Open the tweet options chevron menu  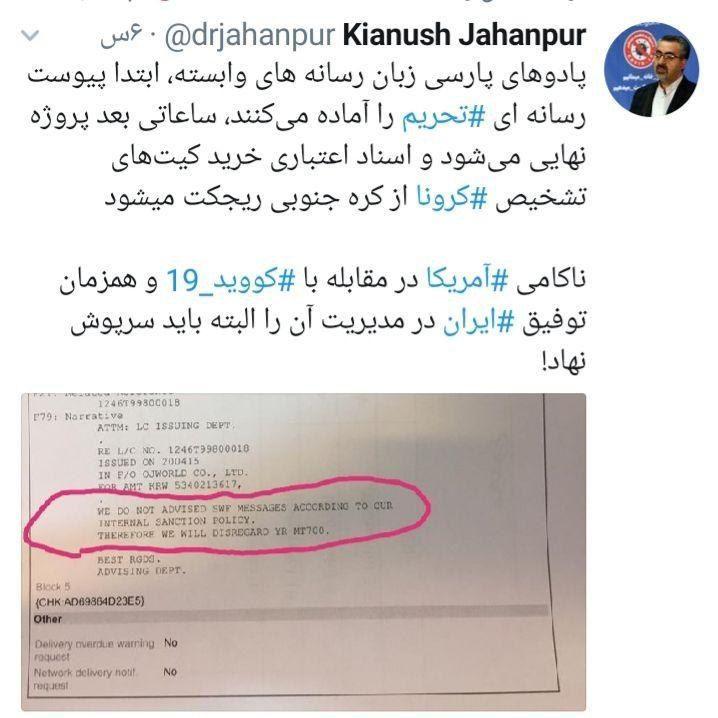(30, 35)
